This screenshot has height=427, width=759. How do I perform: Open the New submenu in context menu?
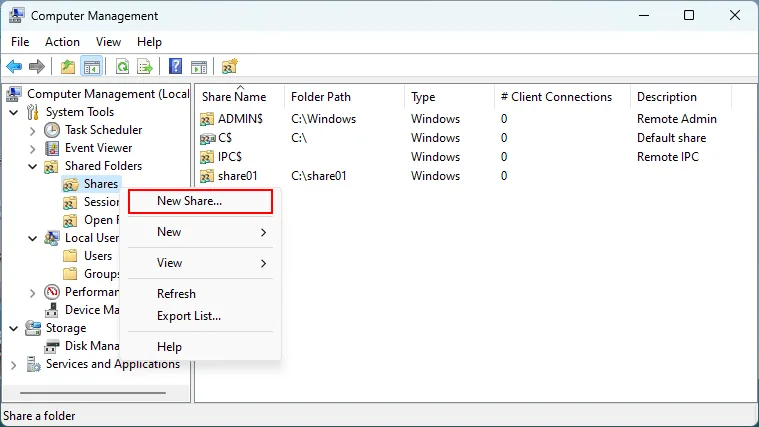point(200,232)
